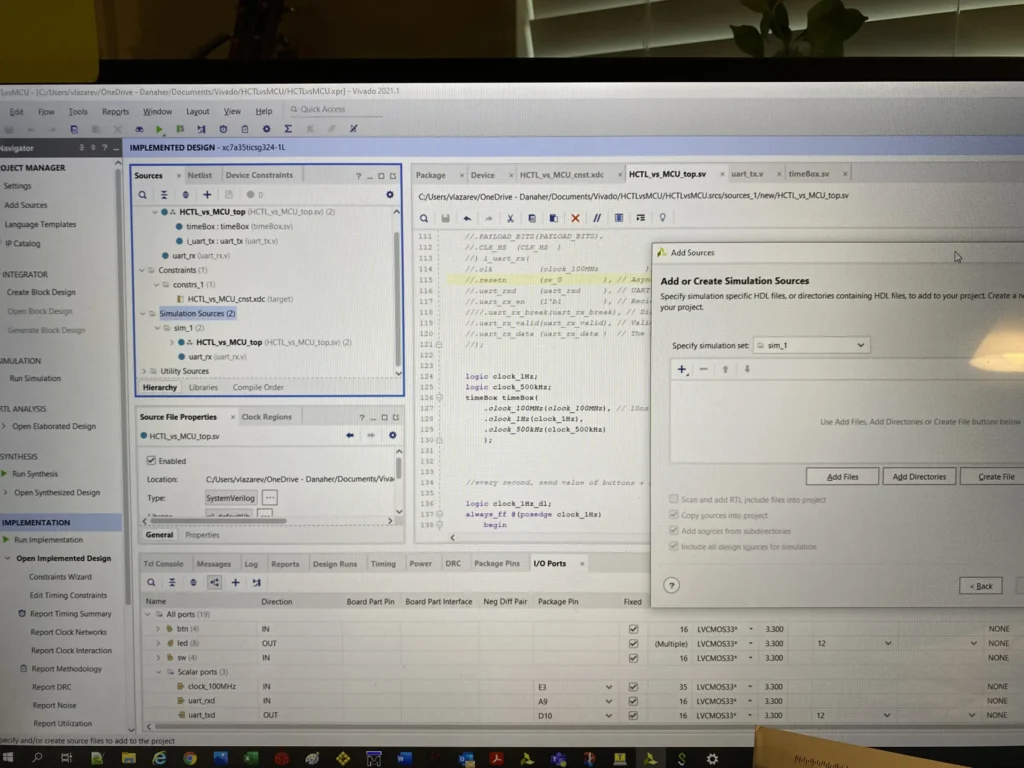Click the Create File button
Viewport: 1024px width, 768px height.
click(995, 477)
